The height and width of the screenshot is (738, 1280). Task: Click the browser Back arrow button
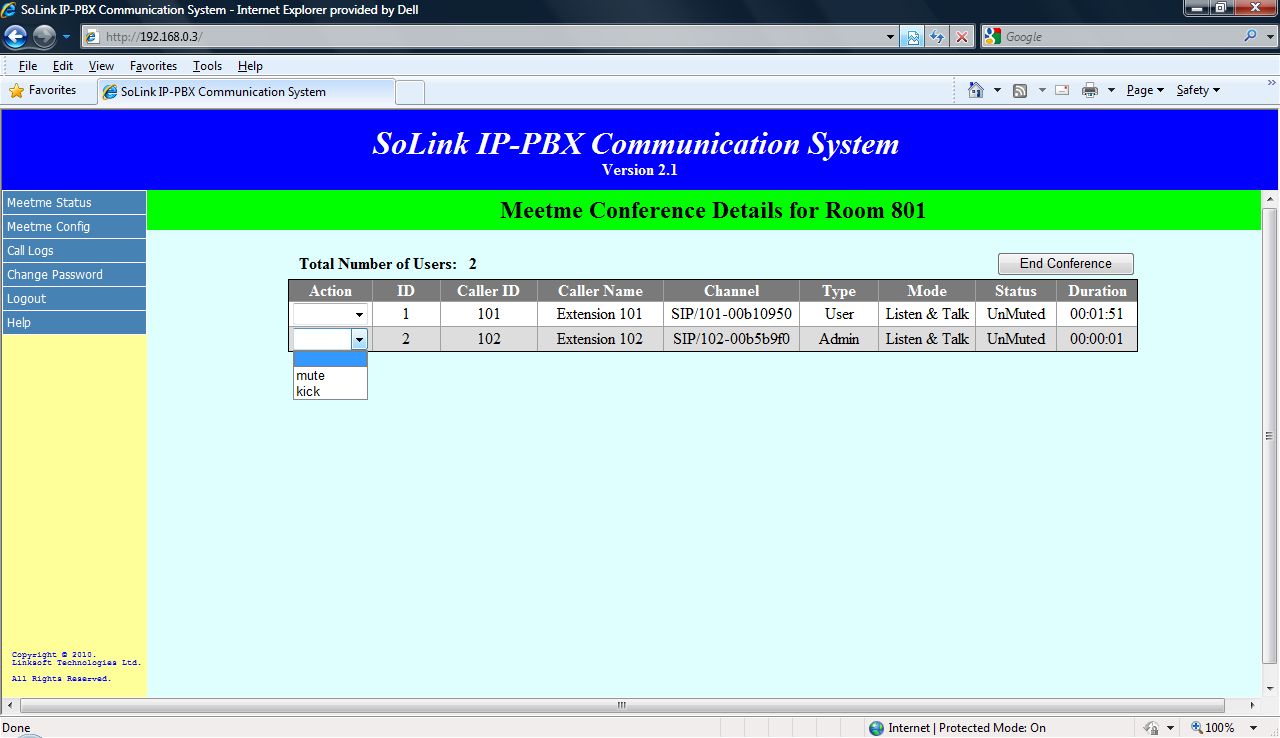coord(16,37)
